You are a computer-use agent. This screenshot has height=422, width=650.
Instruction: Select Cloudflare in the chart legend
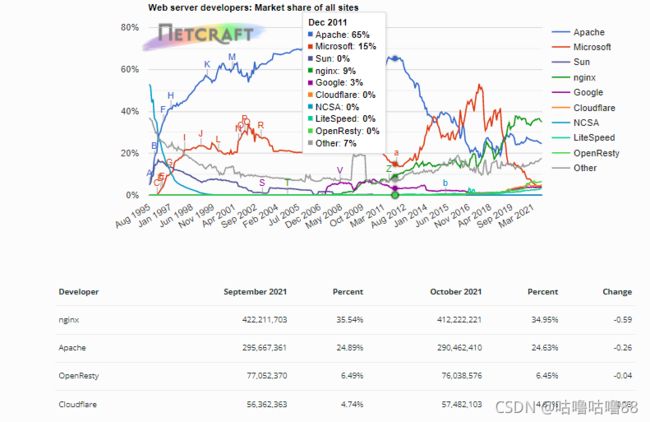pyautogui.click(x=583, y=108)
